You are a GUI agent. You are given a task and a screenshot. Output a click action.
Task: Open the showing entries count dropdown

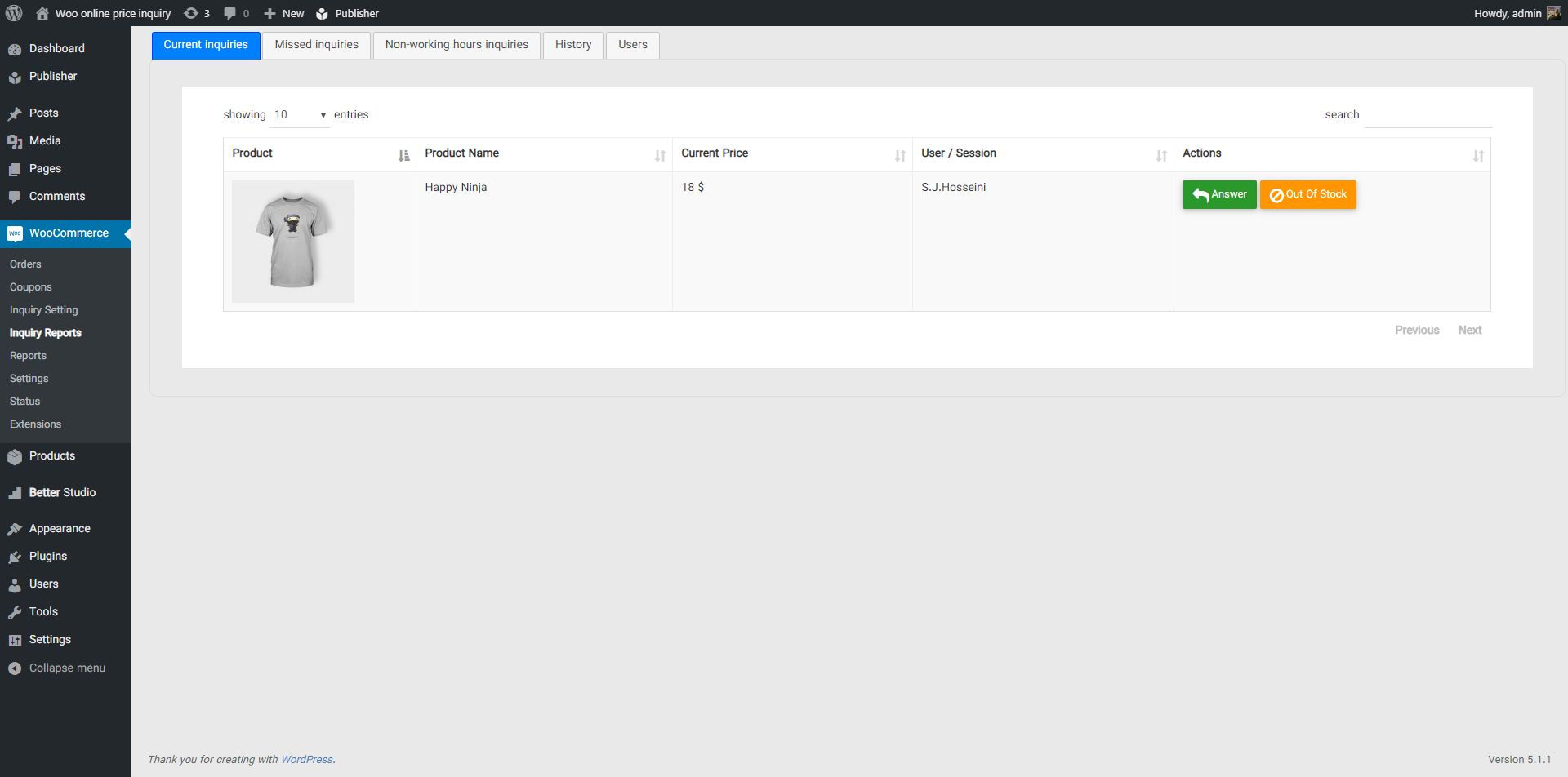tap(300, 115)
